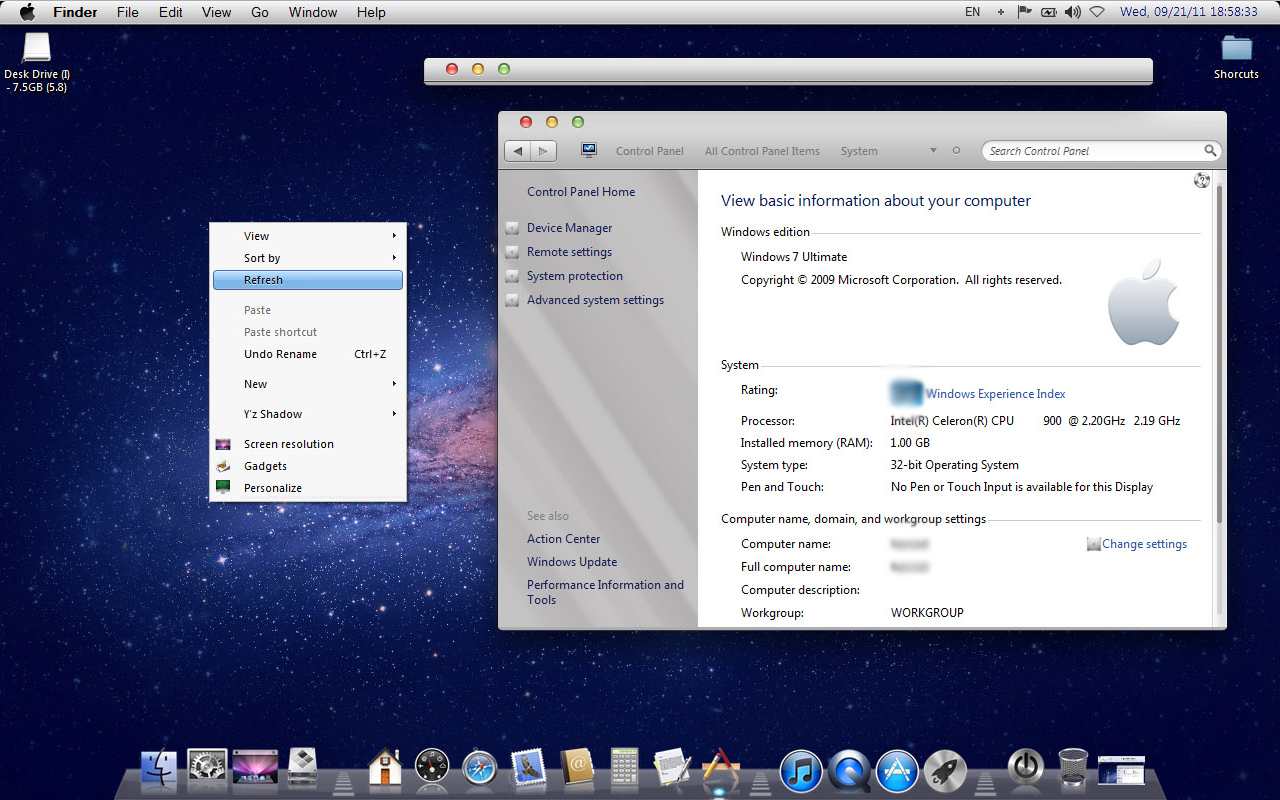Open the File menu

[x=128, y=12]
